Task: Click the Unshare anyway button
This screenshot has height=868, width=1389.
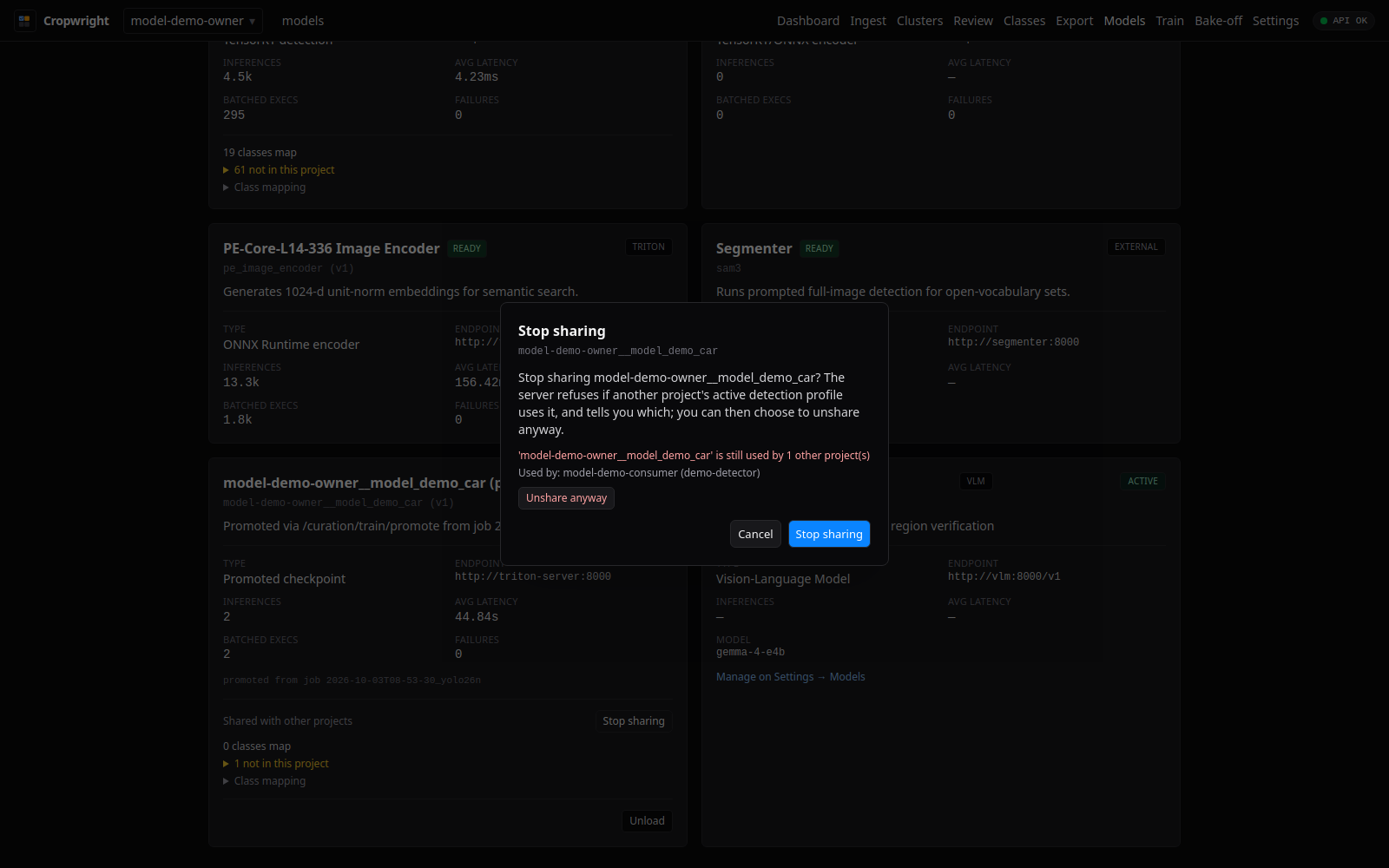Action: pyautogui.click(x=566, y=497)
